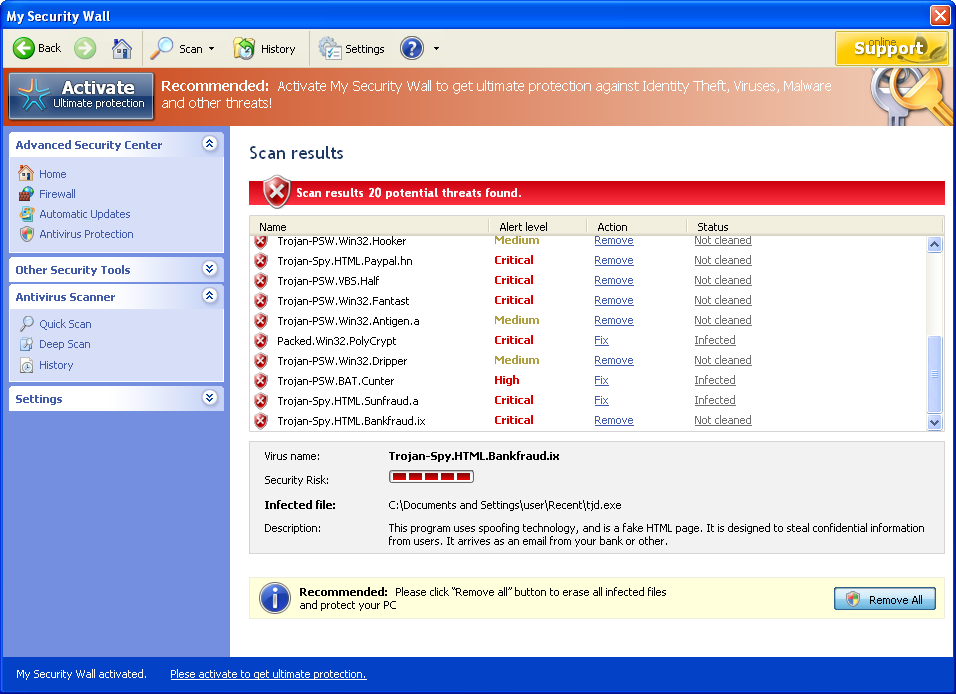Click the green Back arrow icon
The width and height of the screenshot is (956, 694).
(x=24, y=48)
